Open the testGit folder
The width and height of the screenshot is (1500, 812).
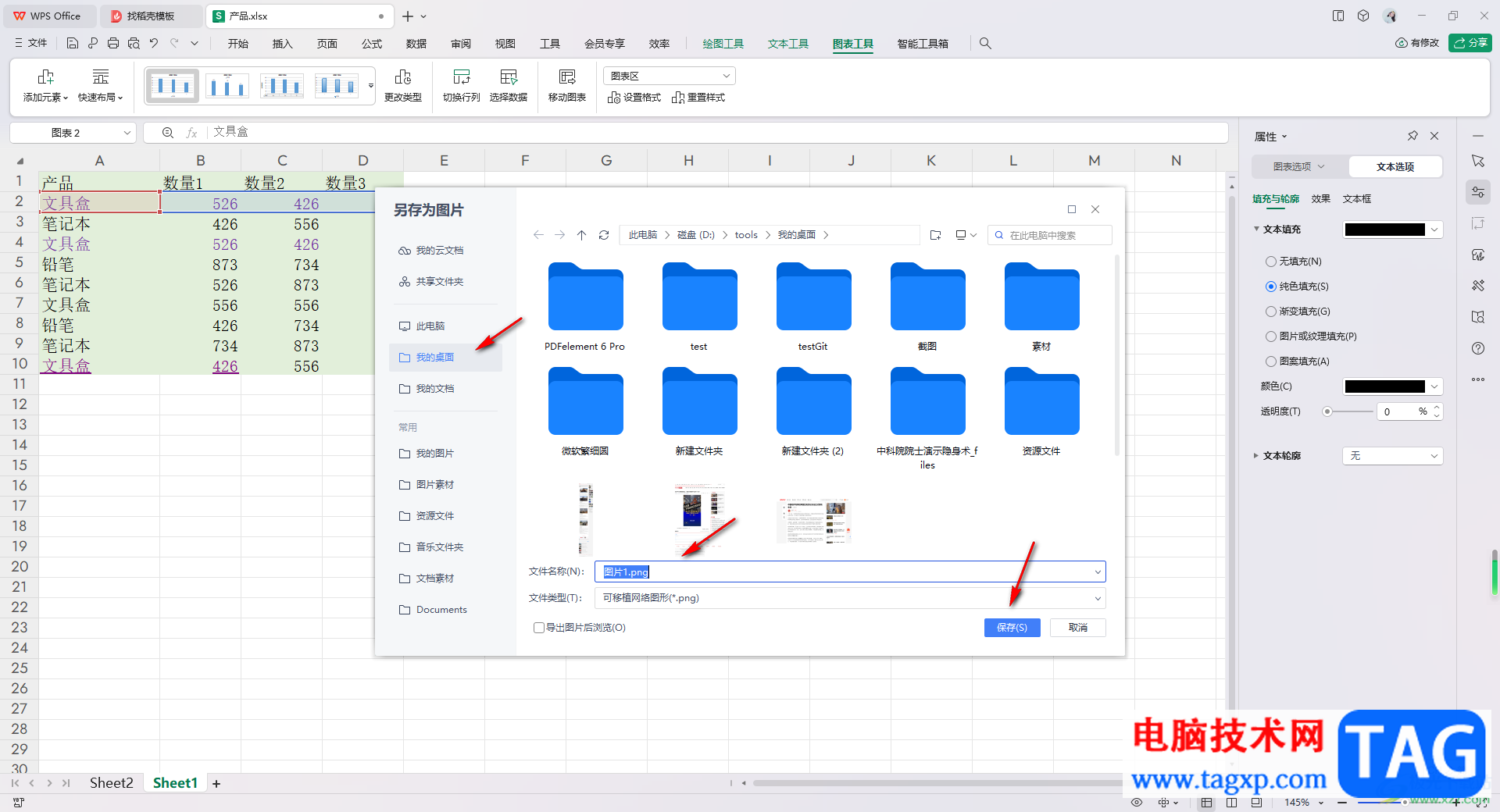coord(813,307)
